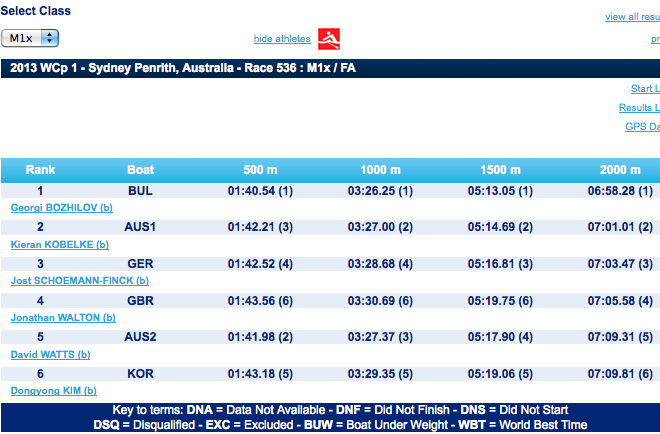
Task: Open Dongyong KIM athlete profile
Action: [55, 391]
